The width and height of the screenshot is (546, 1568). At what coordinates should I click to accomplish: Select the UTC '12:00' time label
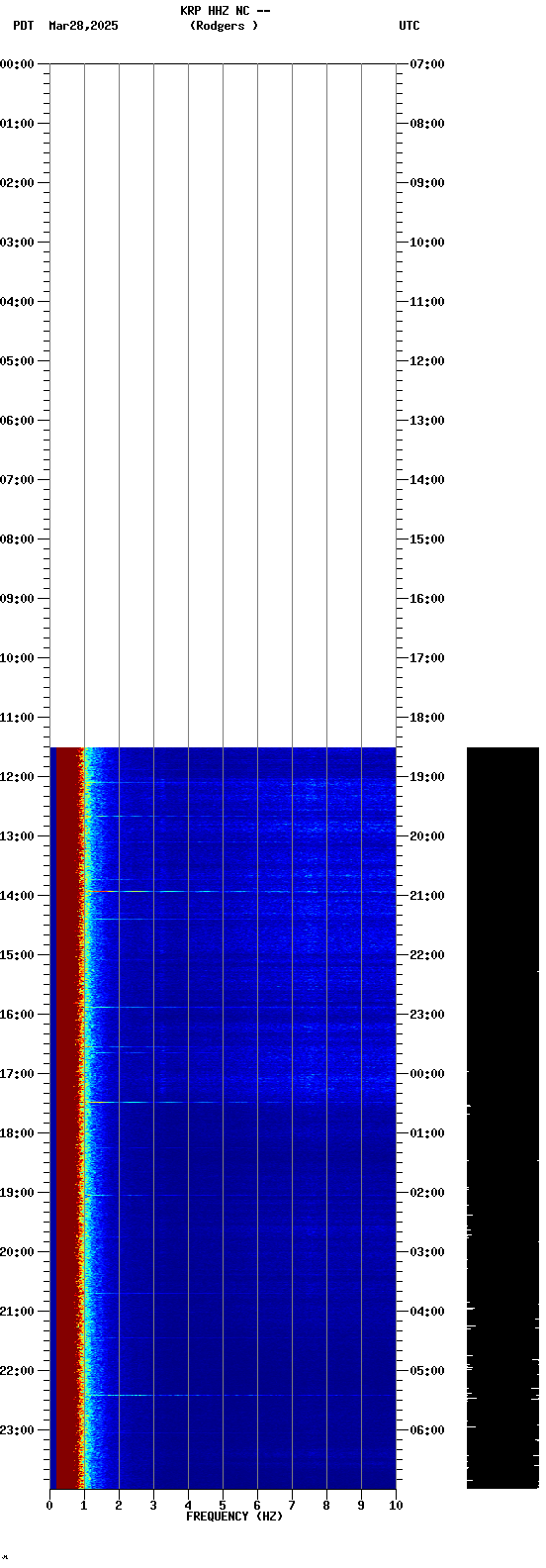click(x=427, y=361)
